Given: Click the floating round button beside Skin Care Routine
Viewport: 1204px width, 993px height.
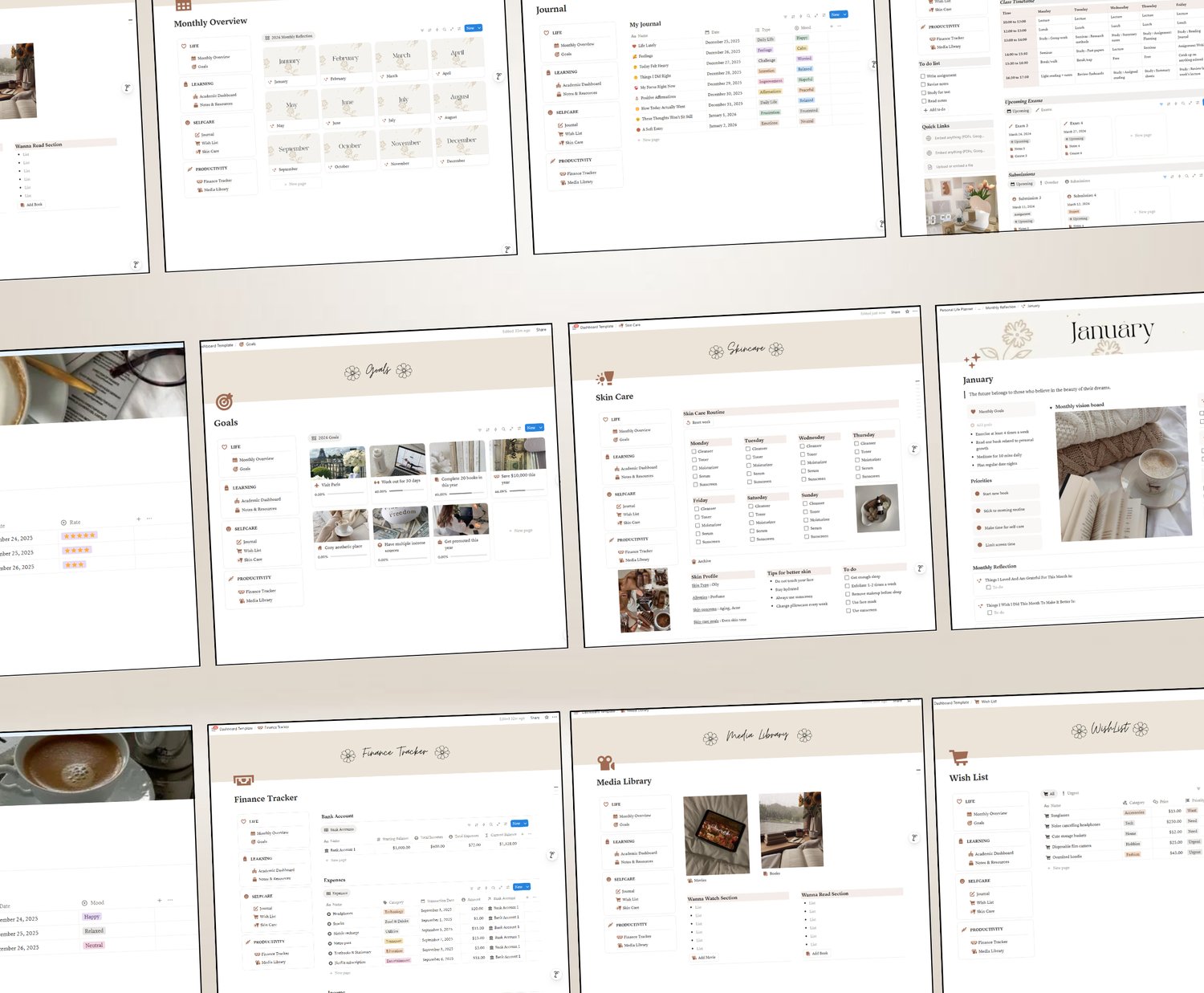Looking at the screenshot, I should tap(913, 449).
